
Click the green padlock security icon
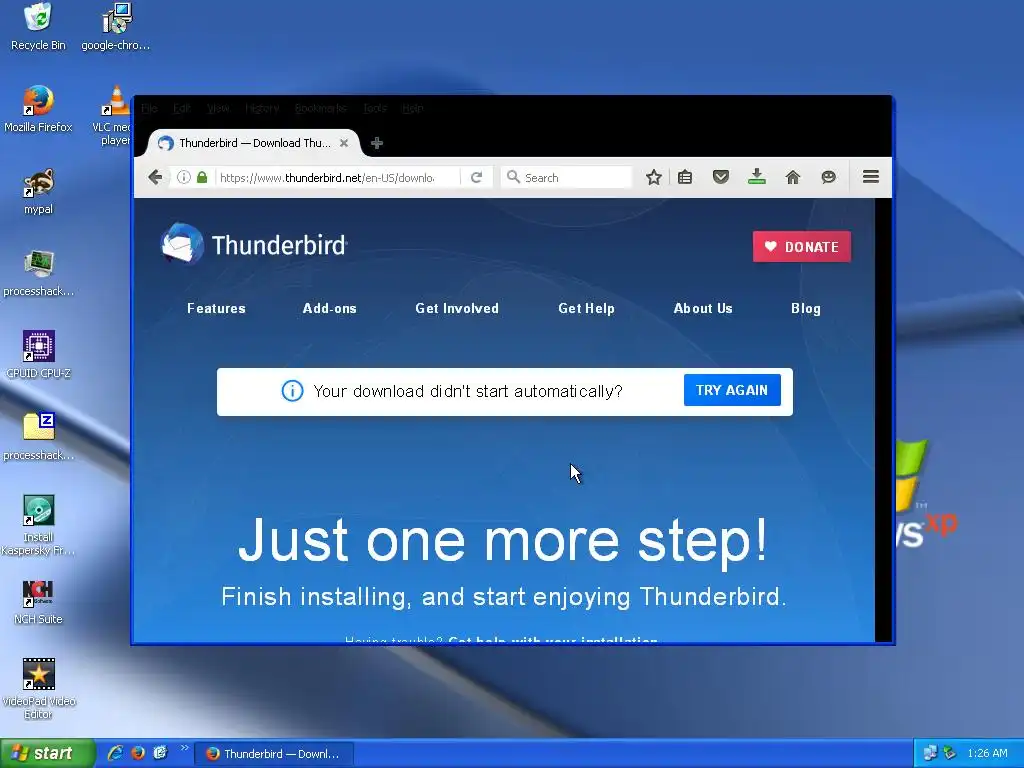(x=202, y=177)
